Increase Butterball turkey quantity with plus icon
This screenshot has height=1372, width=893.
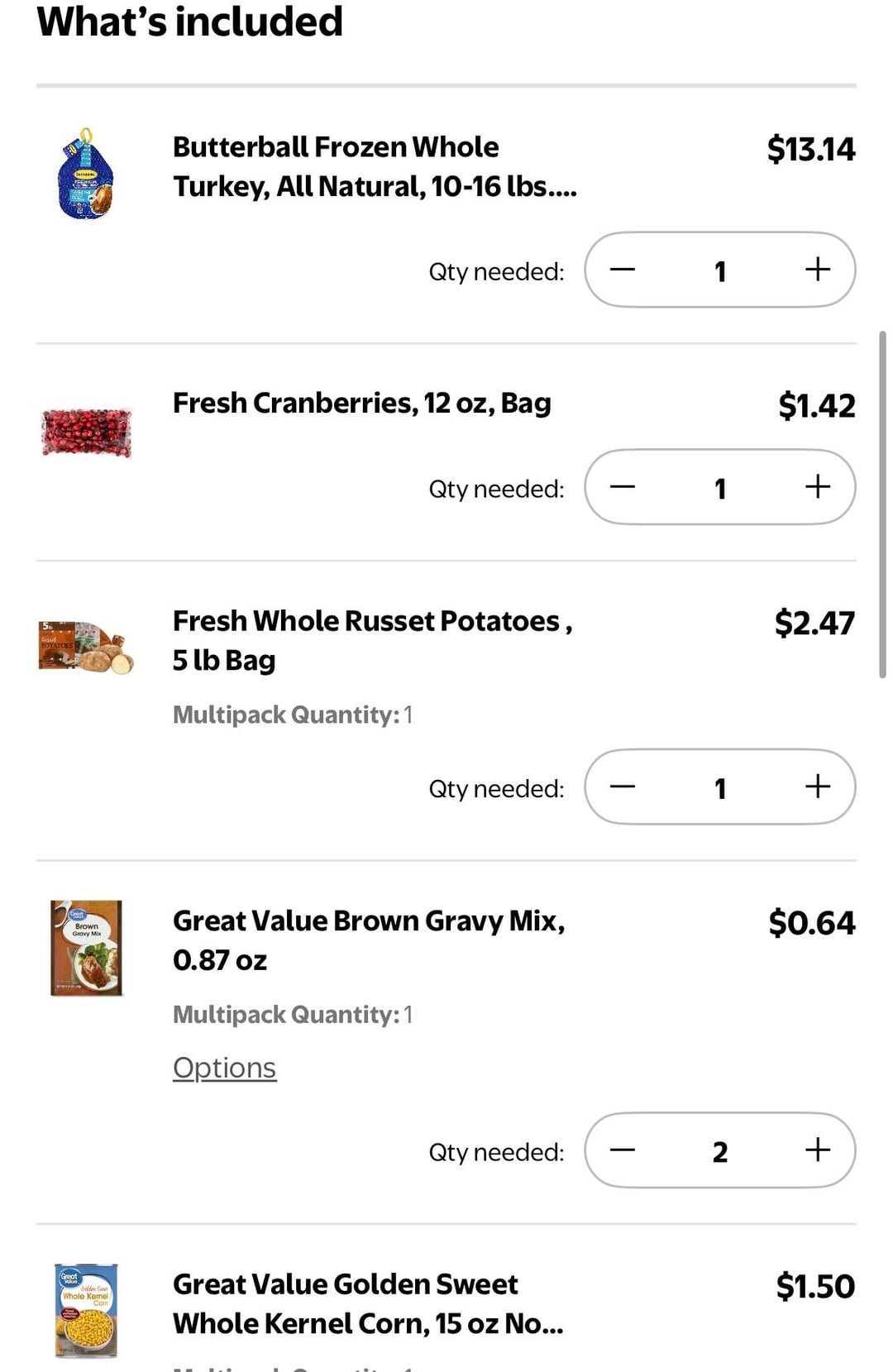[817, 270]
